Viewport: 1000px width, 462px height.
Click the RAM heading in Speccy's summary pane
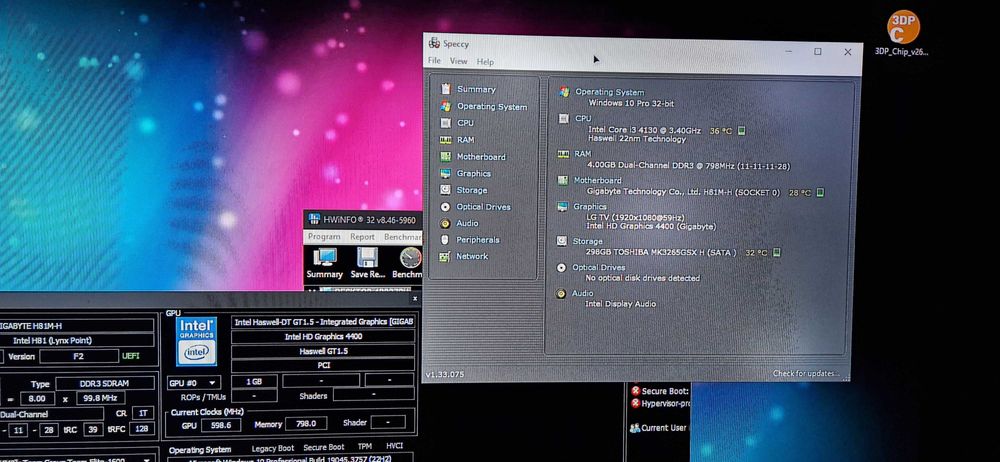582,154
